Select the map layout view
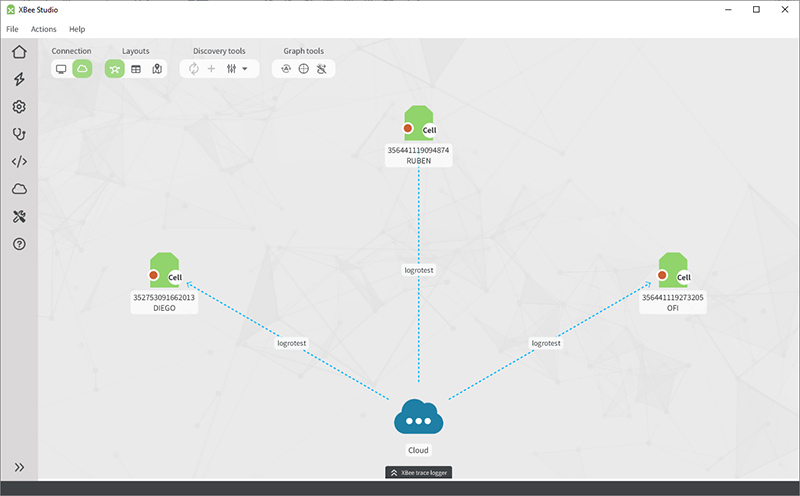800x496 pixels. coord(156,69)
